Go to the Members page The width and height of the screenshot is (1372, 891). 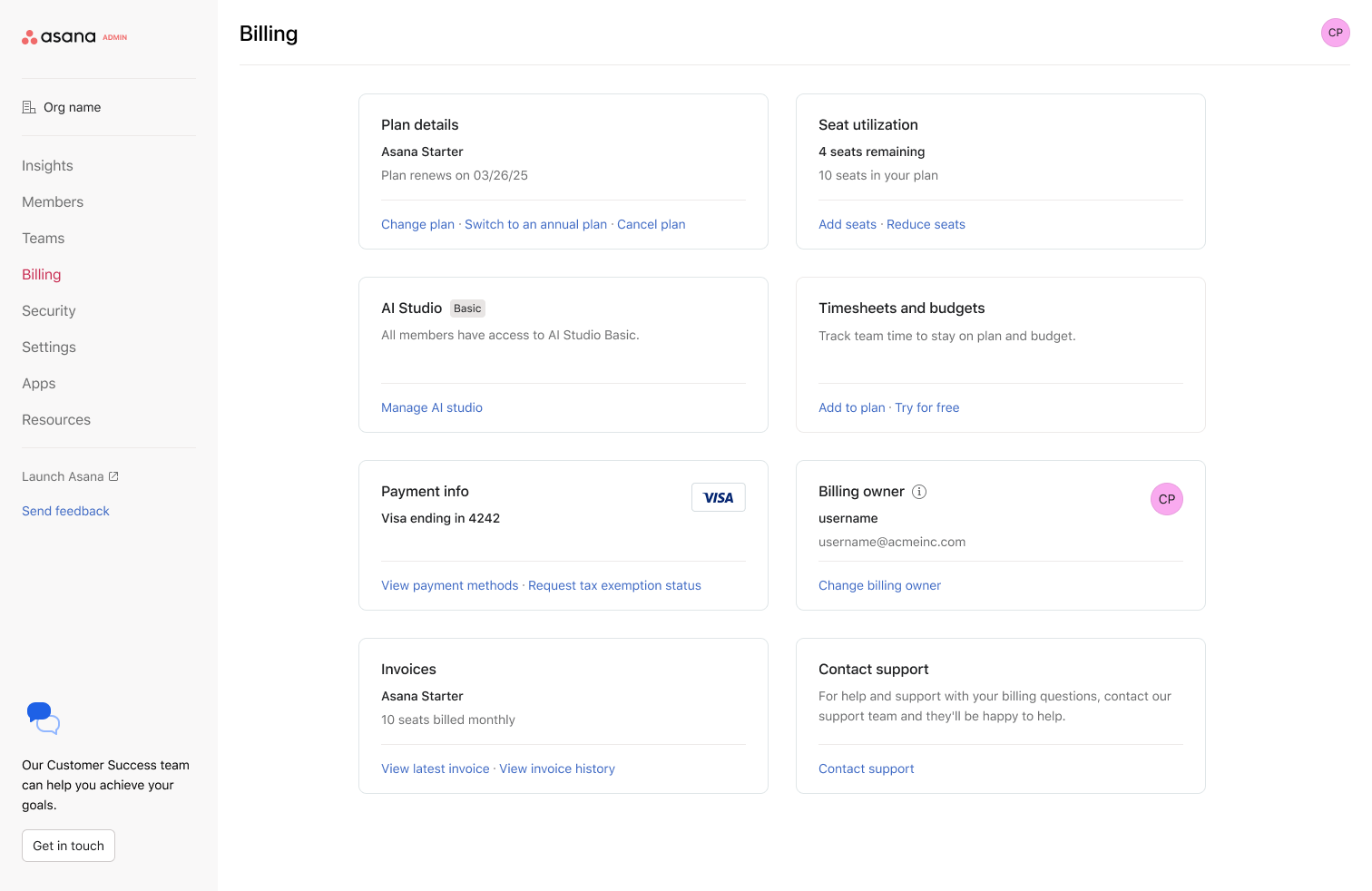(x=53, y=202)
